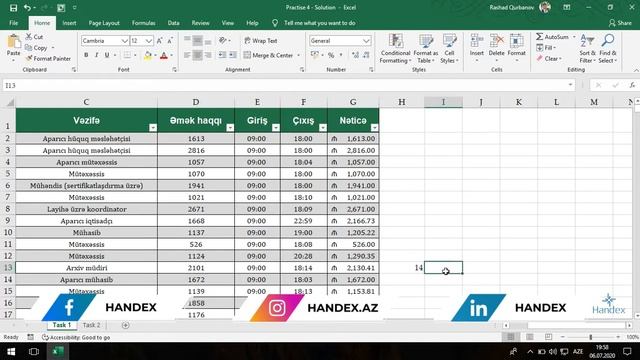
Task: Click the Paste clipboard icon
Action: pos(13,41)
